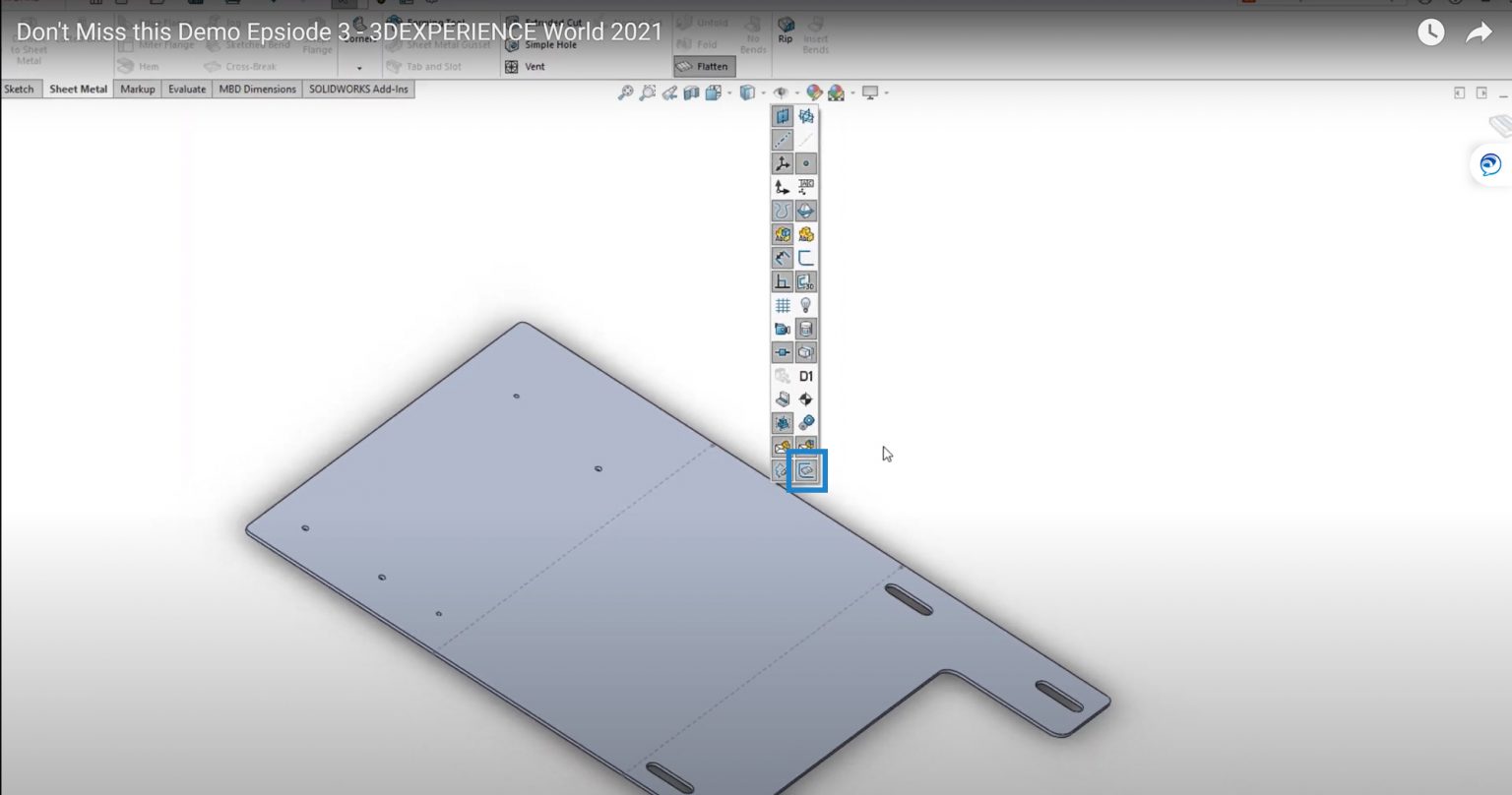
Task: Click the Unfold tool in ribbon
Action: [x=702, y=23]
